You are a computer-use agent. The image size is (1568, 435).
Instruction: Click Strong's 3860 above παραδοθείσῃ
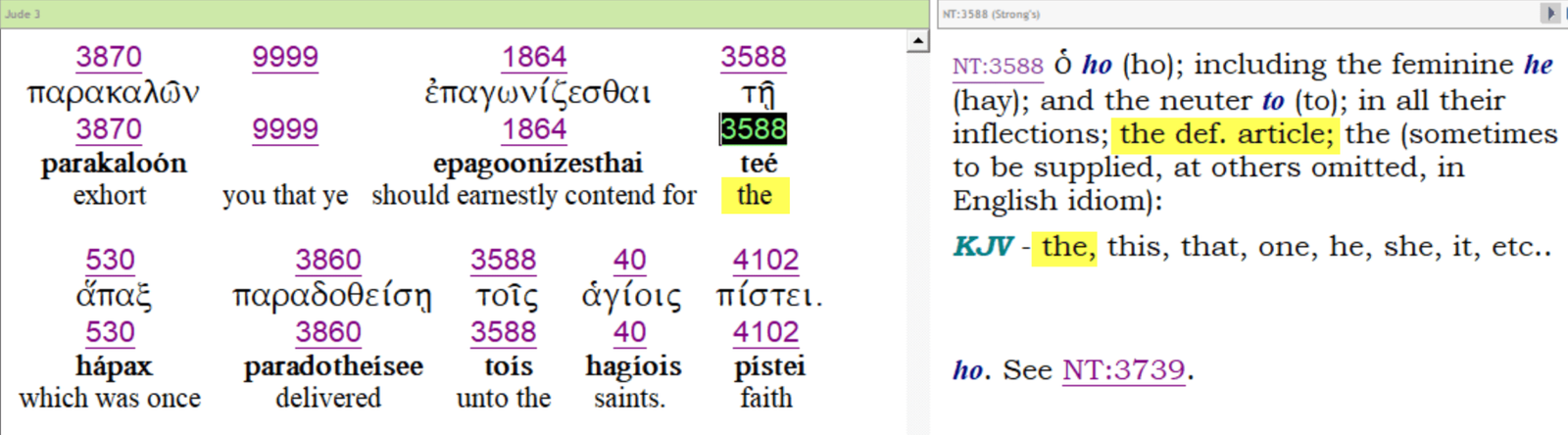tap(328, 260)
